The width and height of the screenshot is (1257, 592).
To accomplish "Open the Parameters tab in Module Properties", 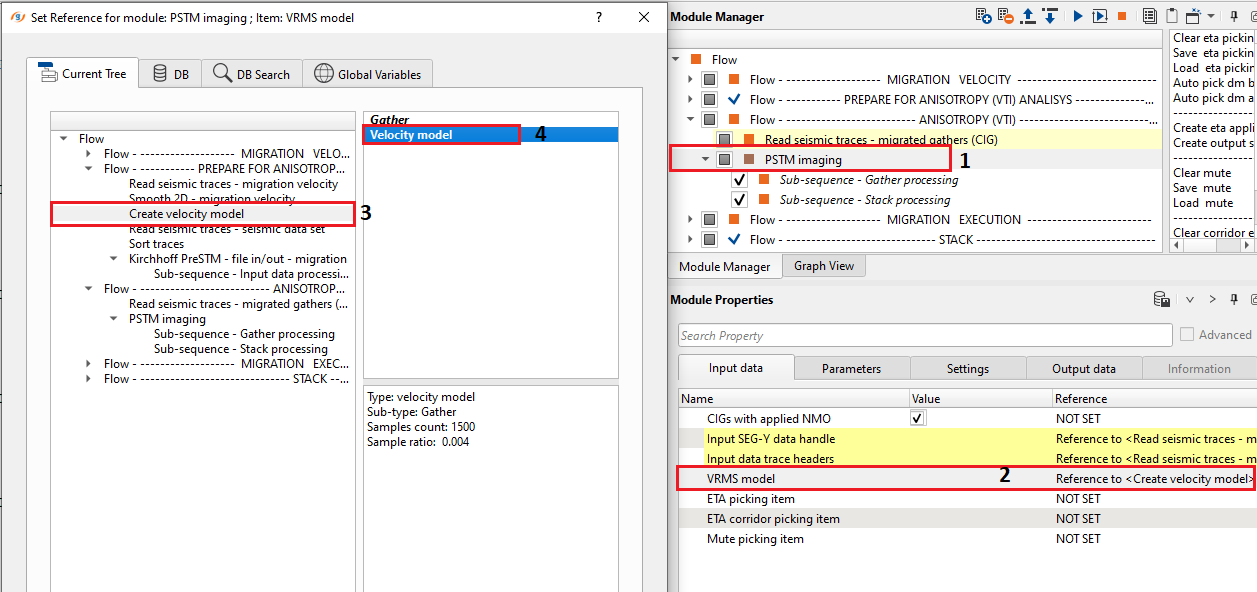I will coord(851,369).
